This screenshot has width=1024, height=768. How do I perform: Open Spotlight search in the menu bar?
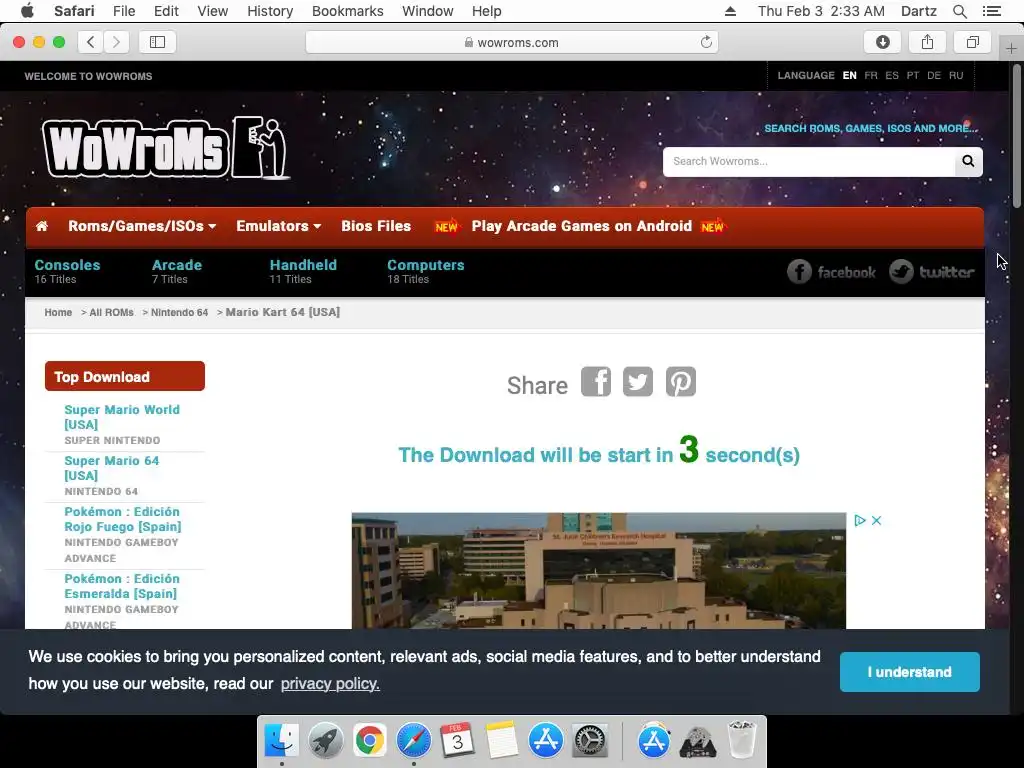(959, 11)
